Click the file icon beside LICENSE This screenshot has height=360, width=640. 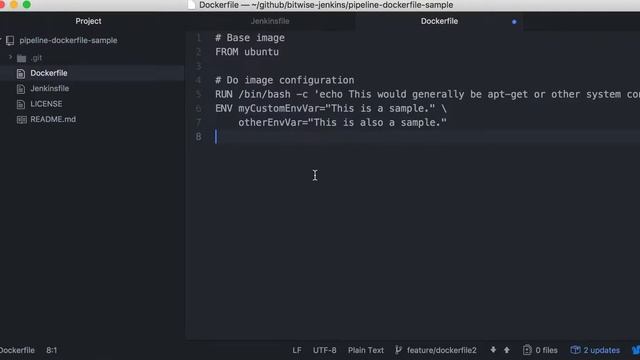(21, 104)
